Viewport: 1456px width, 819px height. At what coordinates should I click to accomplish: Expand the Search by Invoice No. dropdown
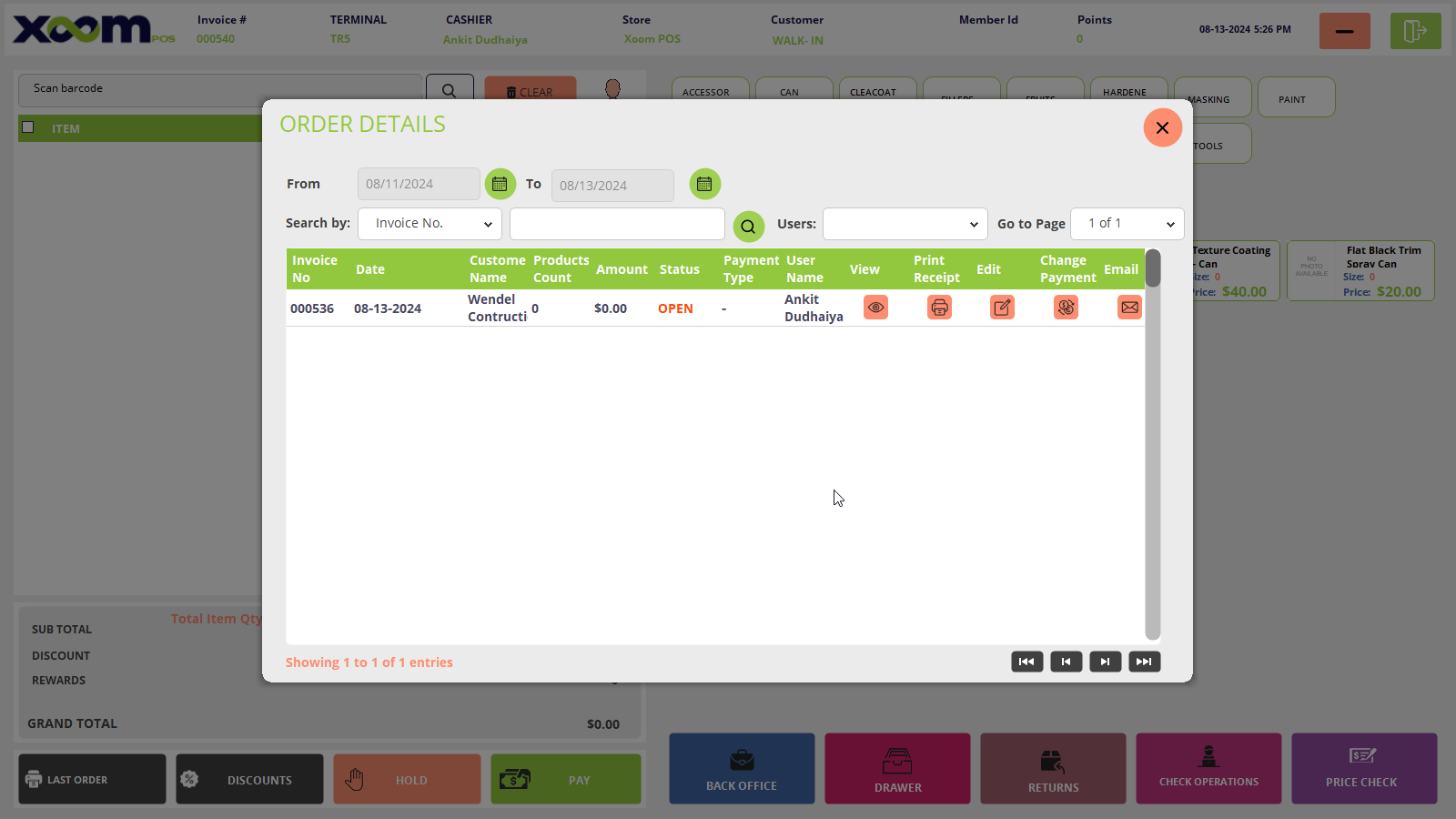click(x=430, y=224)
